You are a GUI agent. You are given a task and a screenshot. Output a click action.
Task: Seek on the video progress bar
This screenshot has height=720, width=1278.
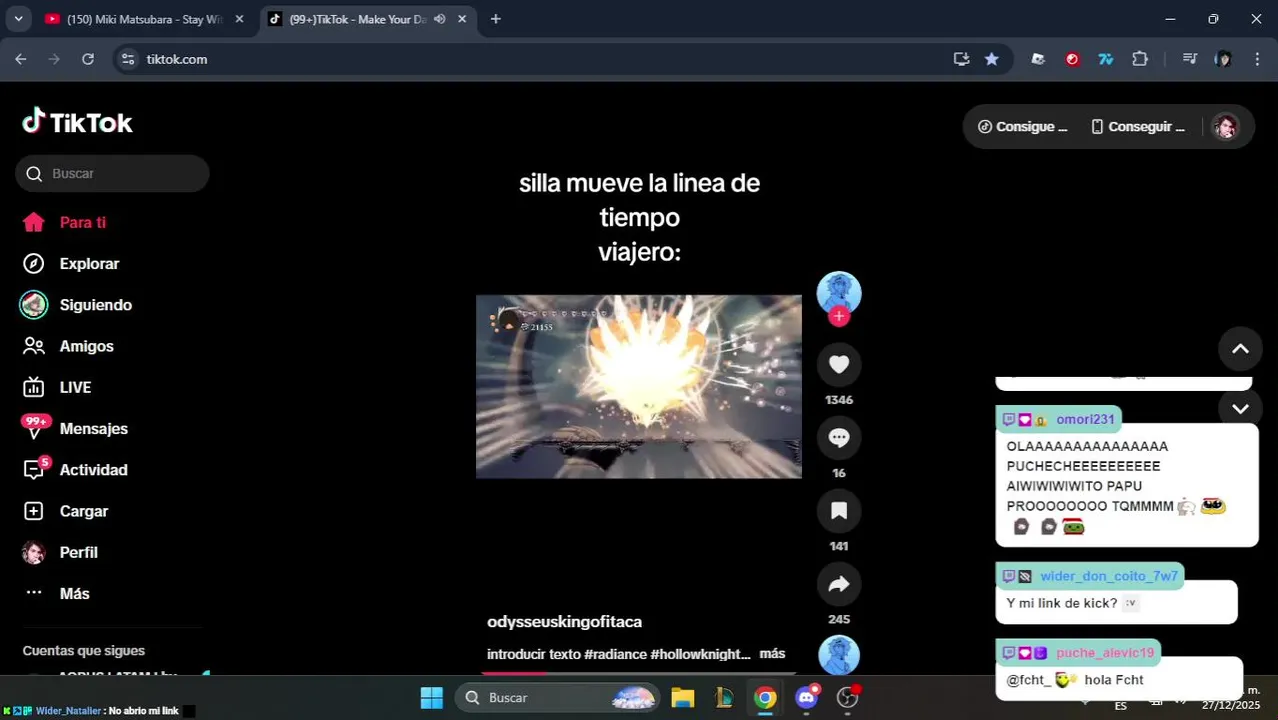pyautogui.click(x=639, y=673)
